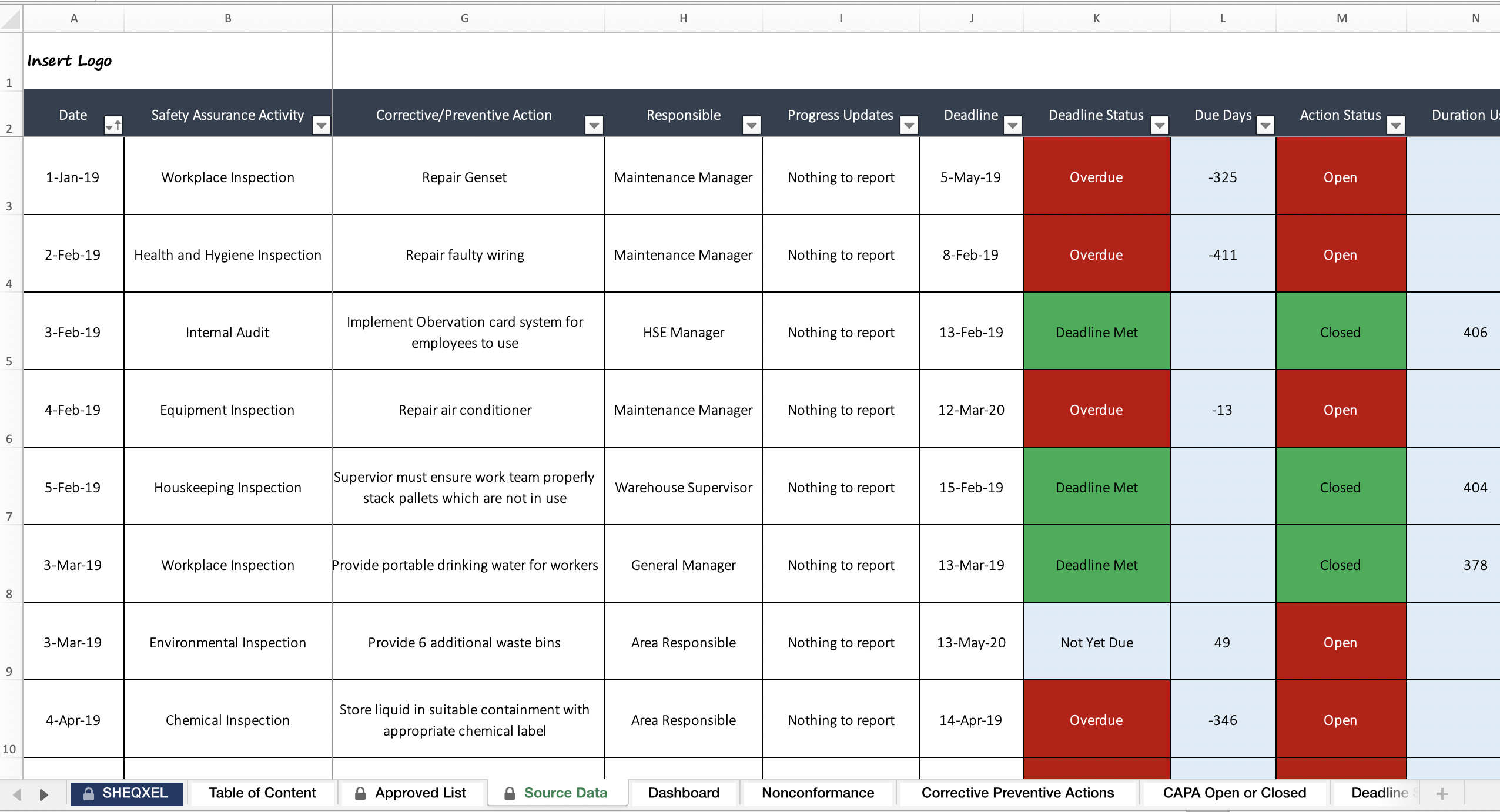1500x812 pixels.
Task: Open the Table of Content sheet
Action: coord(262,793)
